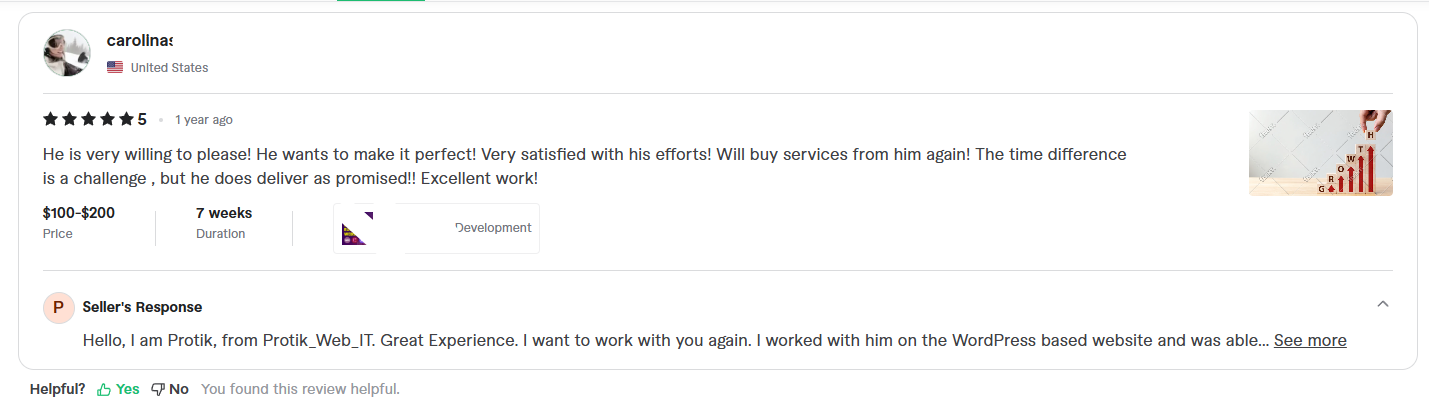Click the "1 year ago" timestamp
Image resolution: width=1429 pixels, height=411 pixels.
[204, 120]
